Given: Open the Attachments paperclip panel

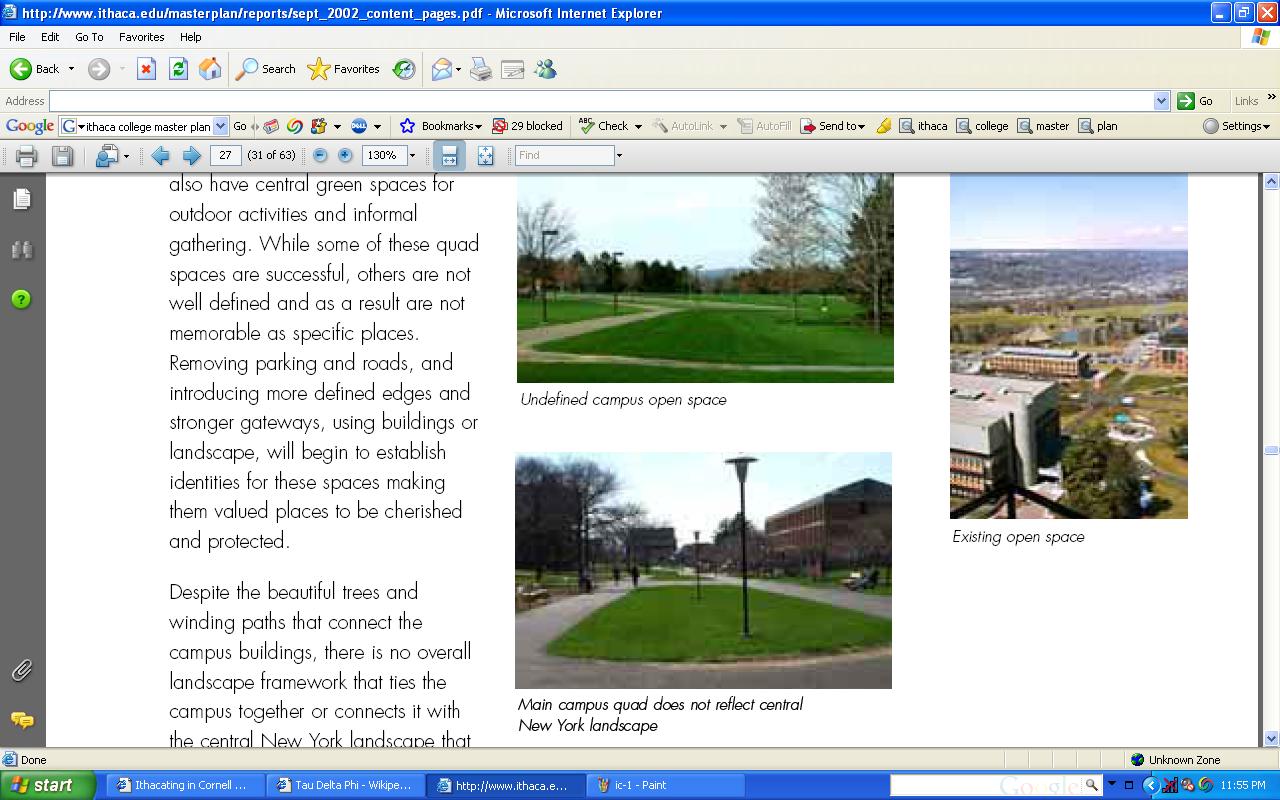Looking at the screenshot, I should tap(22, 671).
